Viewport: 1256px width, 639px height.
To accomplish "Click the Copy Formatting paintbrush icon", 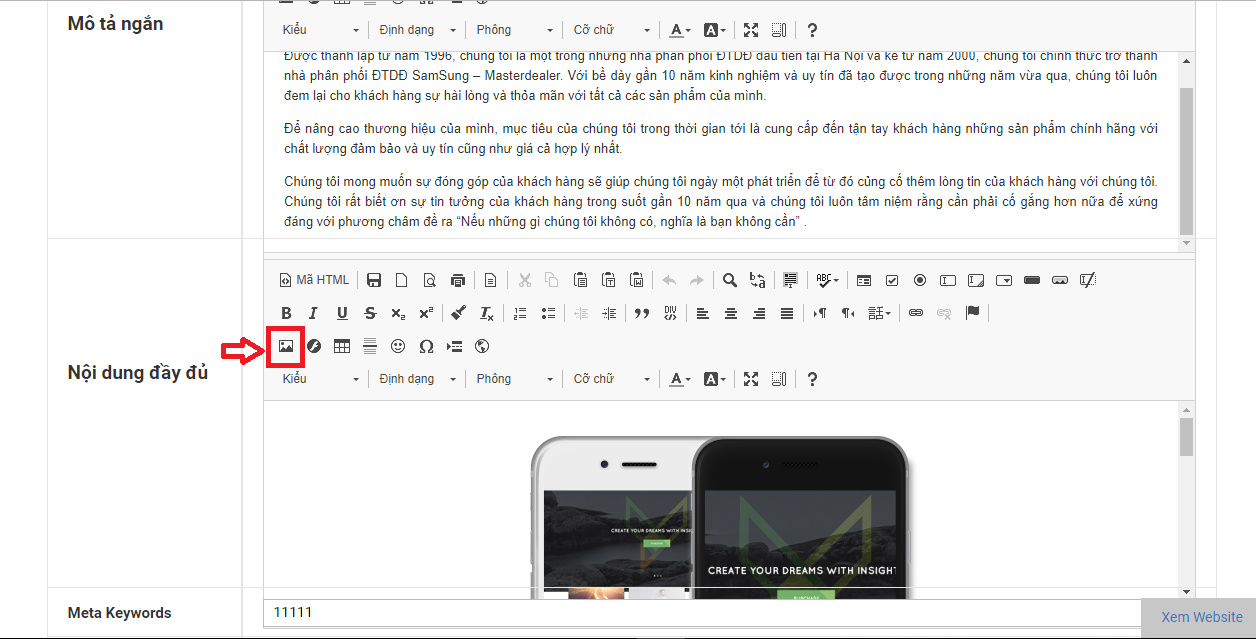I will (458, 313).
